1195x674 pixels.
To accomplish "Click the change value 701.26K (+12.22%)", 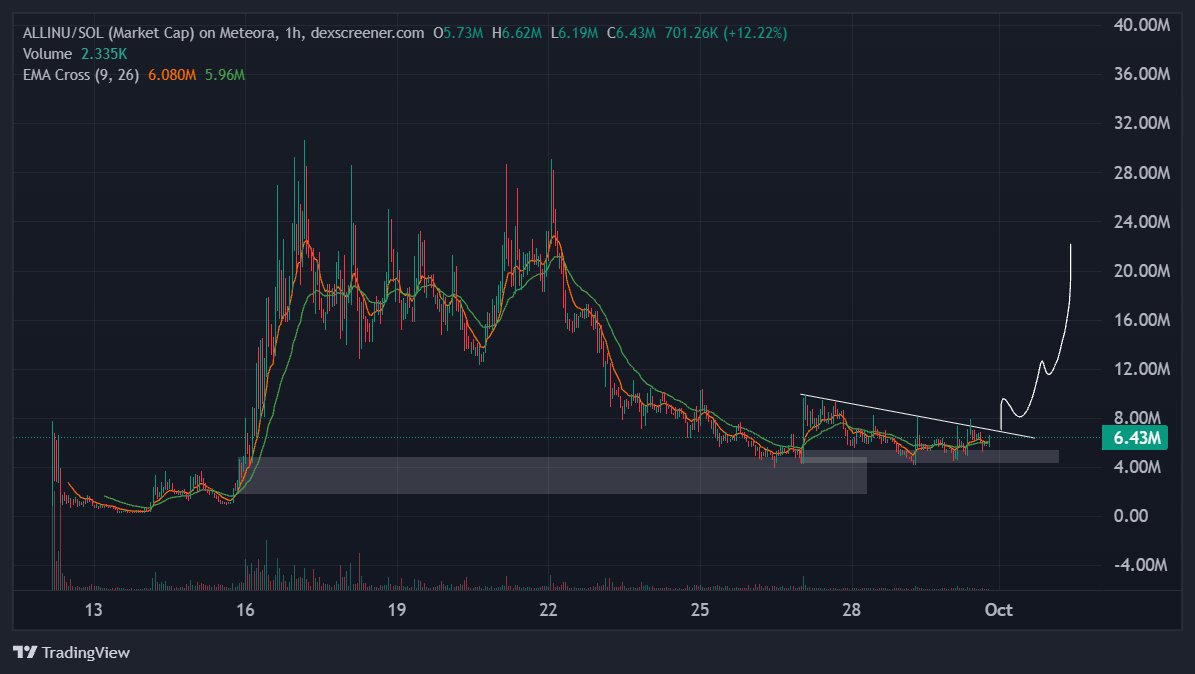I will (x=726, y=33).
